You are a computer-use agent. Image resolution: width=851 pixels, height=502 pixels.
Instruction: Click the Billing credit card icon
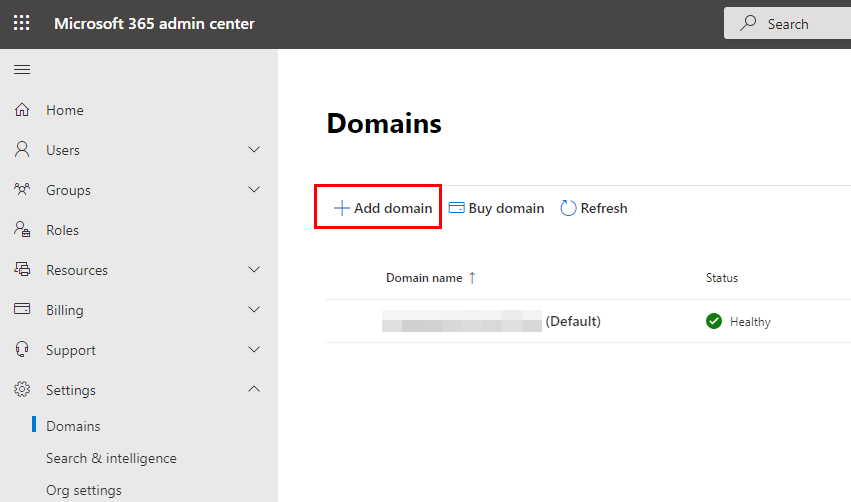click(x=22, y=309)
